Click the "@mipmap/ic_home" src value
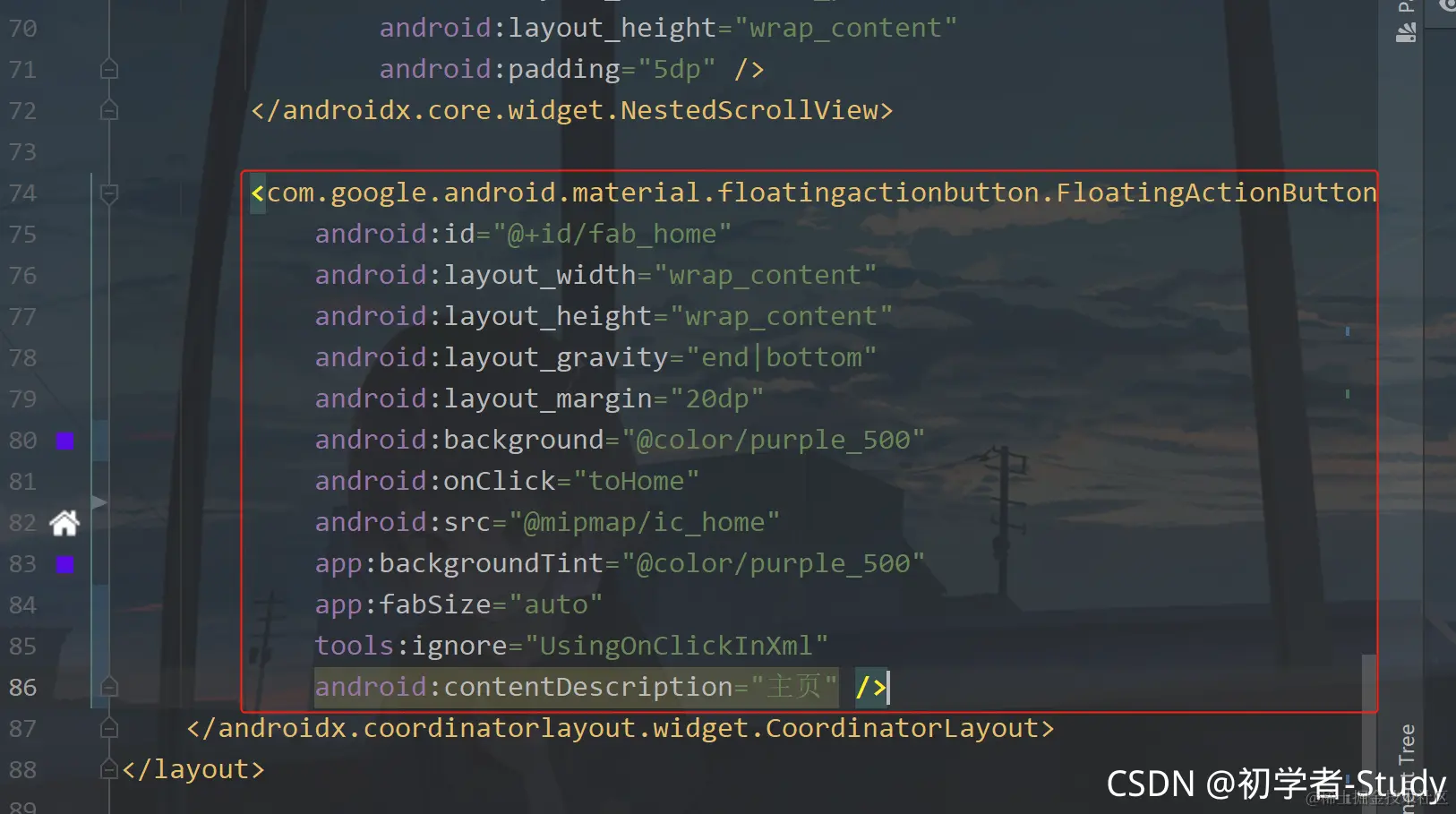 (x=644, y=523)
